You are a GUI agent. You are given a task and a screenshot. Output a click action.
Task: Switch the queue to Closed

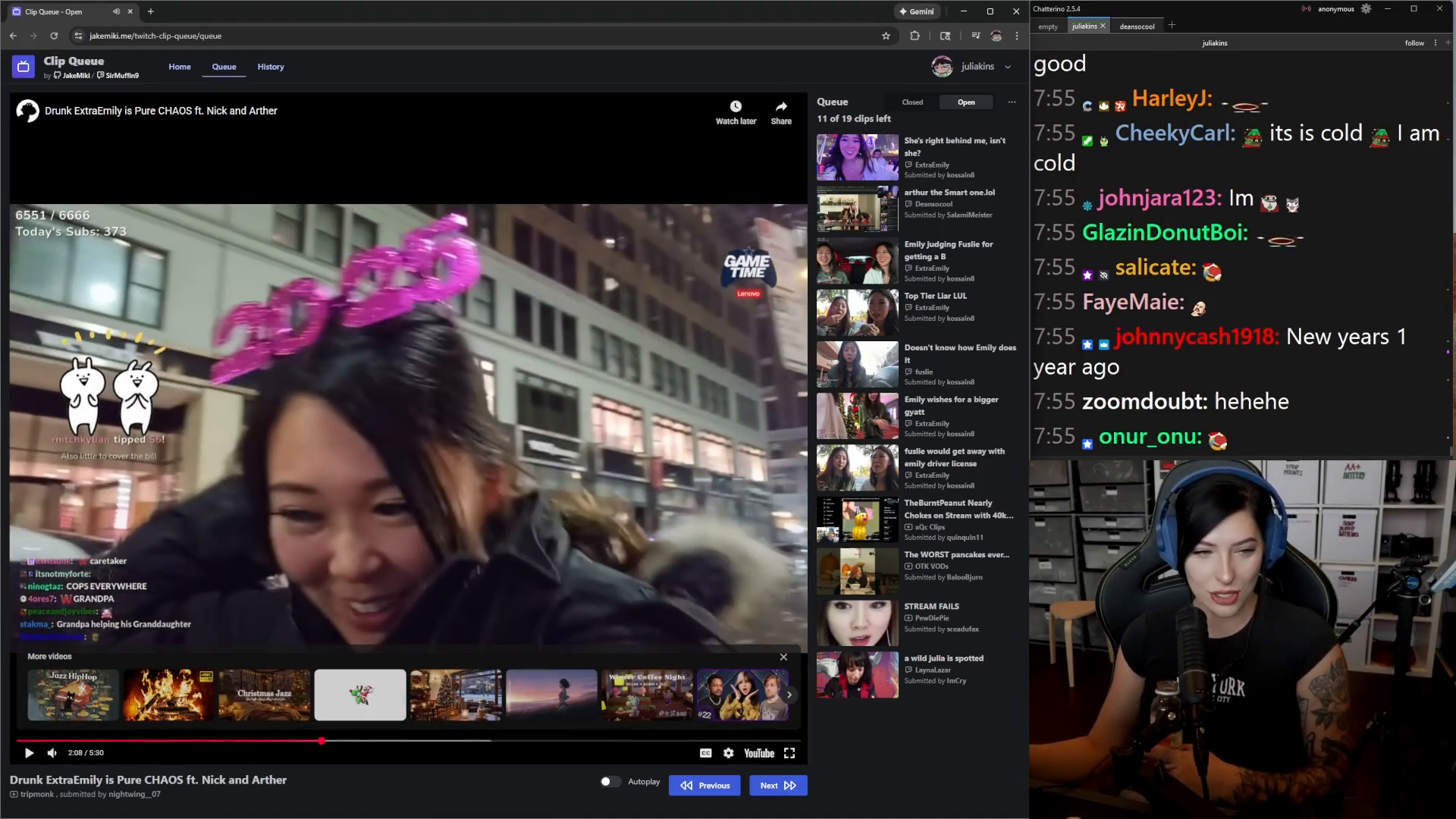[x=911, y=102]
